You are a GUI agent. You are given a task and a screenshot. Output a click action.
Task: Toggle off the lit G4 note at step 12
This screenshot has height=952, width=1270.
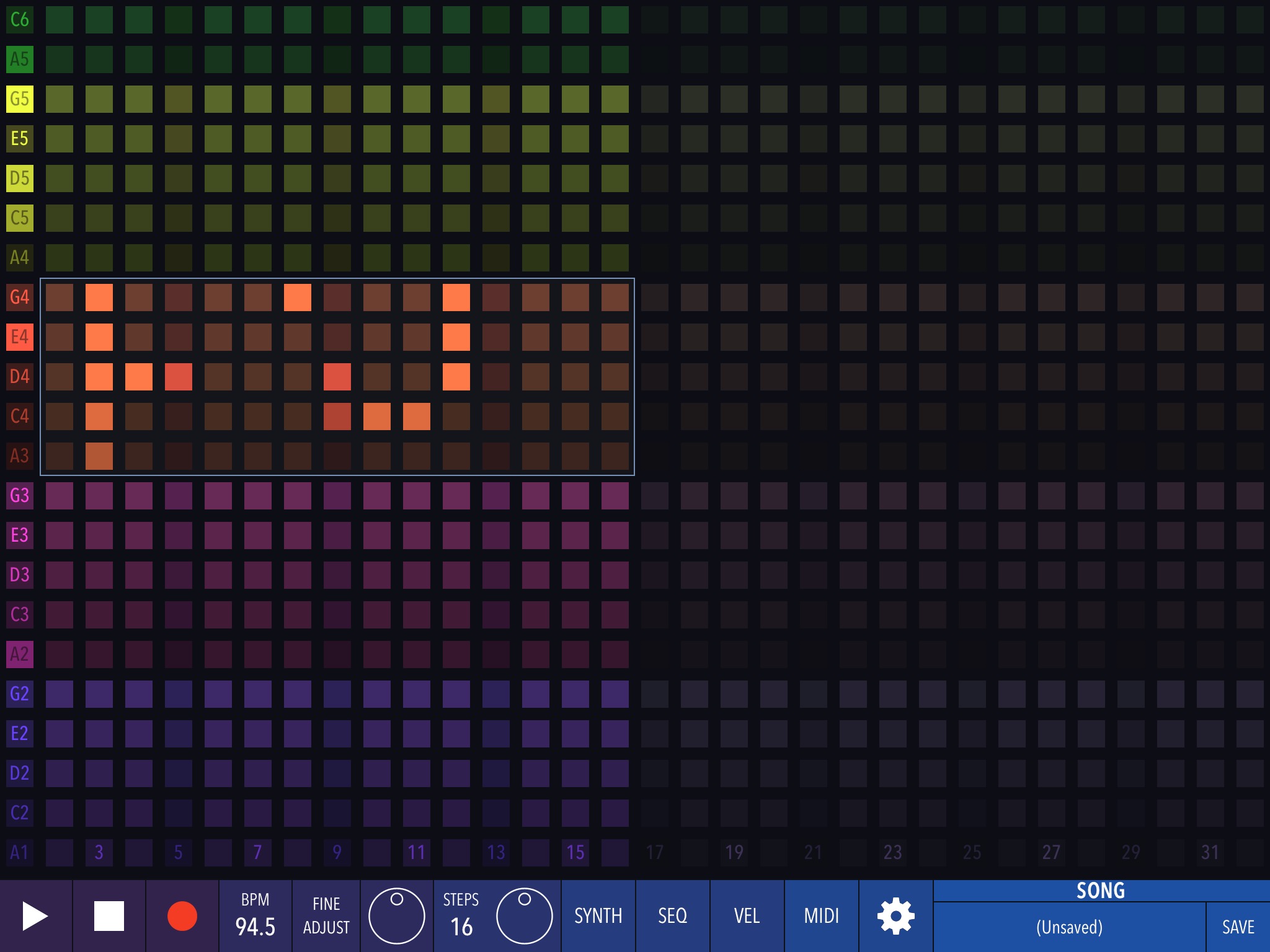click(456, 297)
